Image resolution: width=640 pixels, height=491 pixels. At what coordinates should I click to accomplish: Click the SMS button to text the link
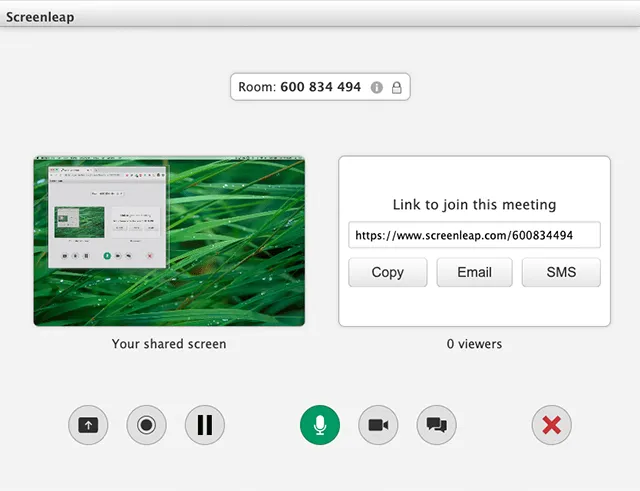tap(561, 272)
